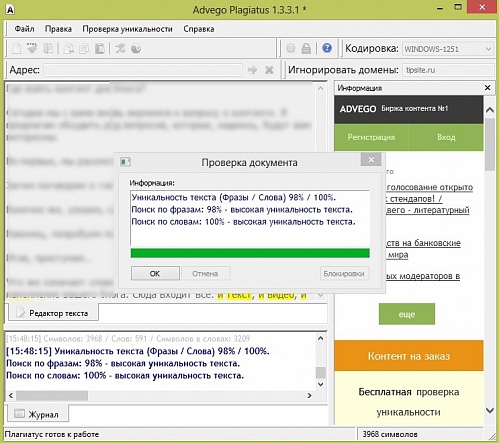Click the go arrow next to Адрес field

coord(252,70)
